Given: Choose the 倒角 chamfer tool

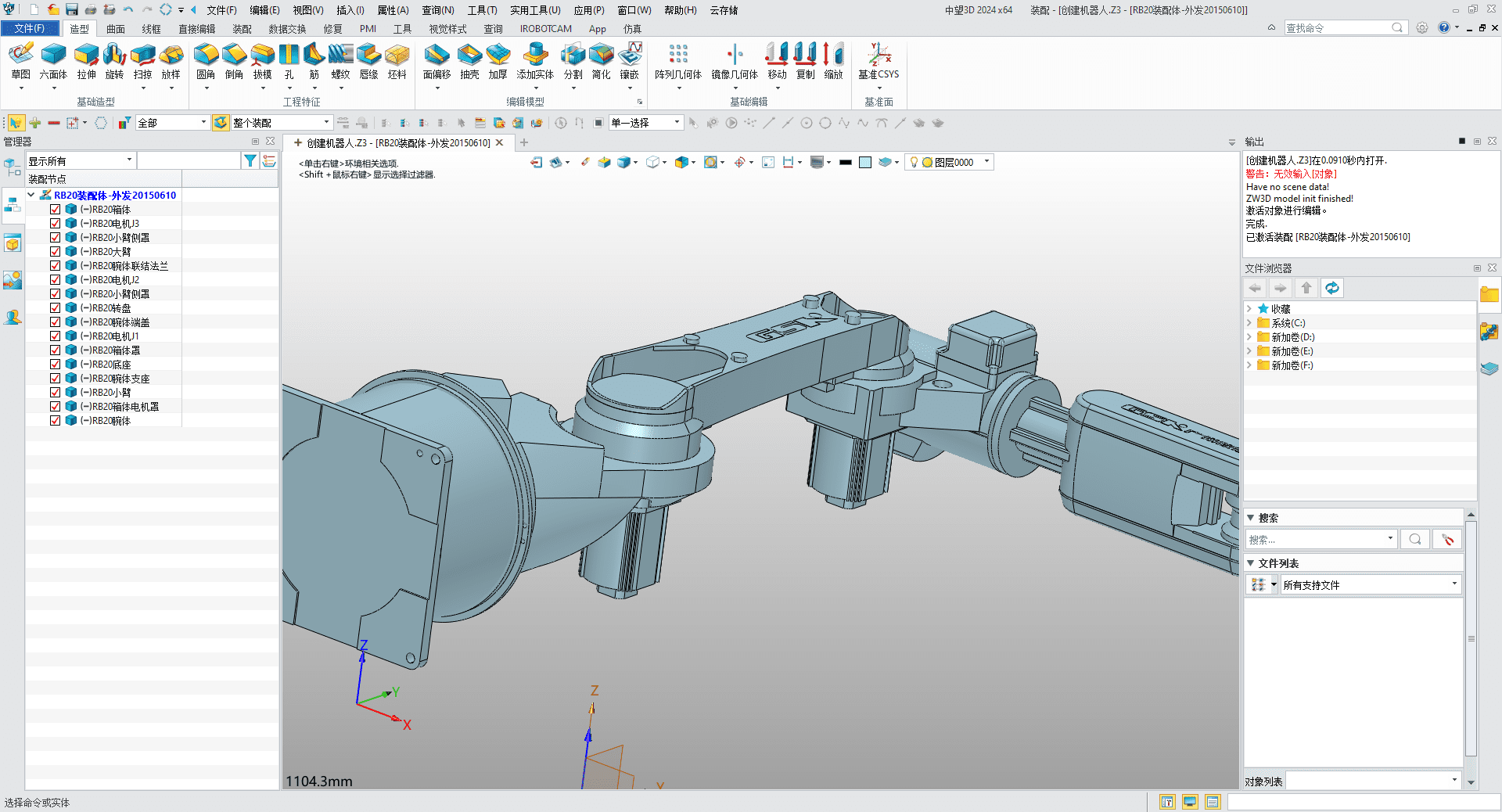Looking at the screenshot, I should (234, 61).
